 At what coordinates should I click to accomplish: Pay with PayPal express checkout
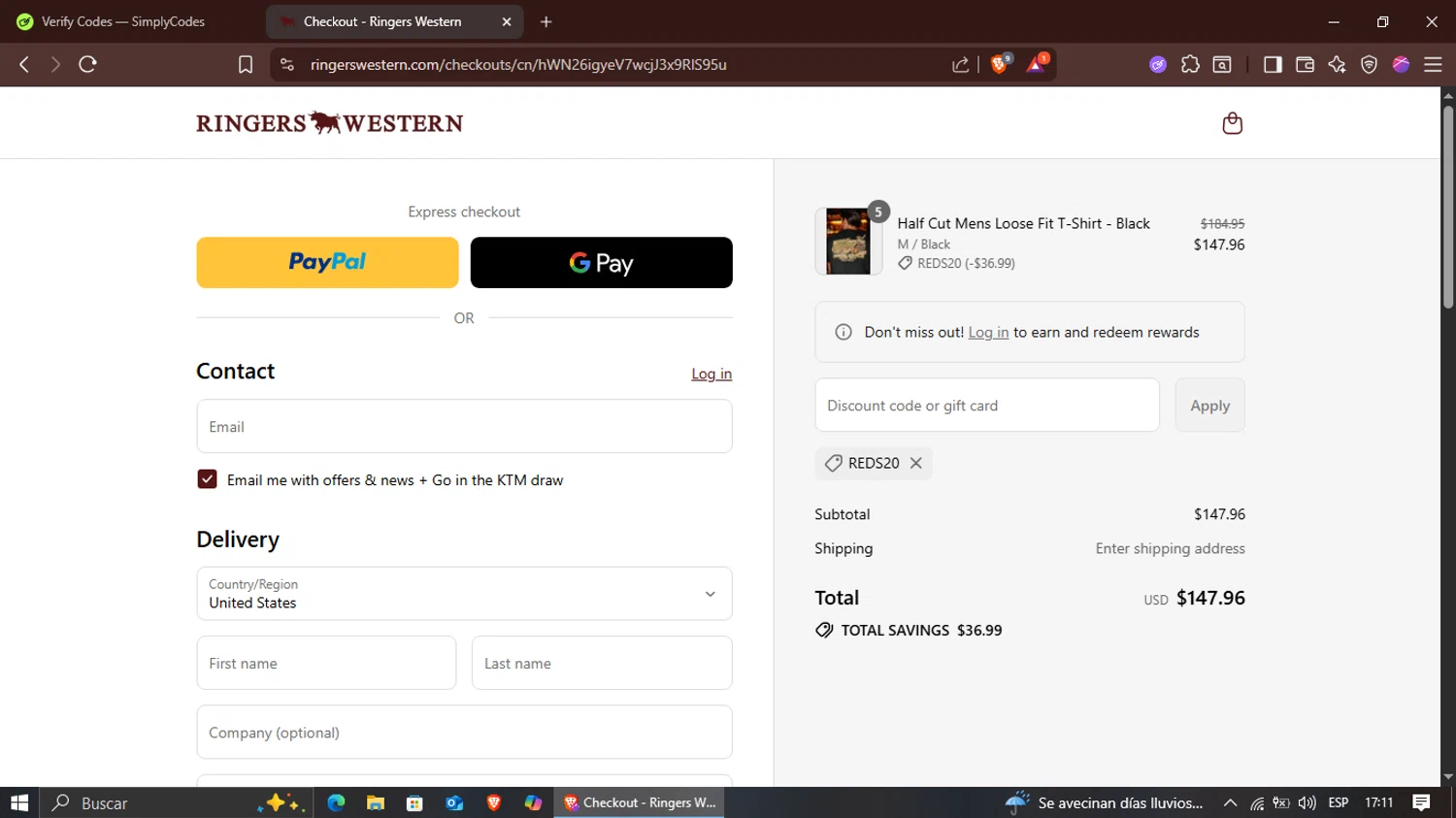click(x=327, y=262)
